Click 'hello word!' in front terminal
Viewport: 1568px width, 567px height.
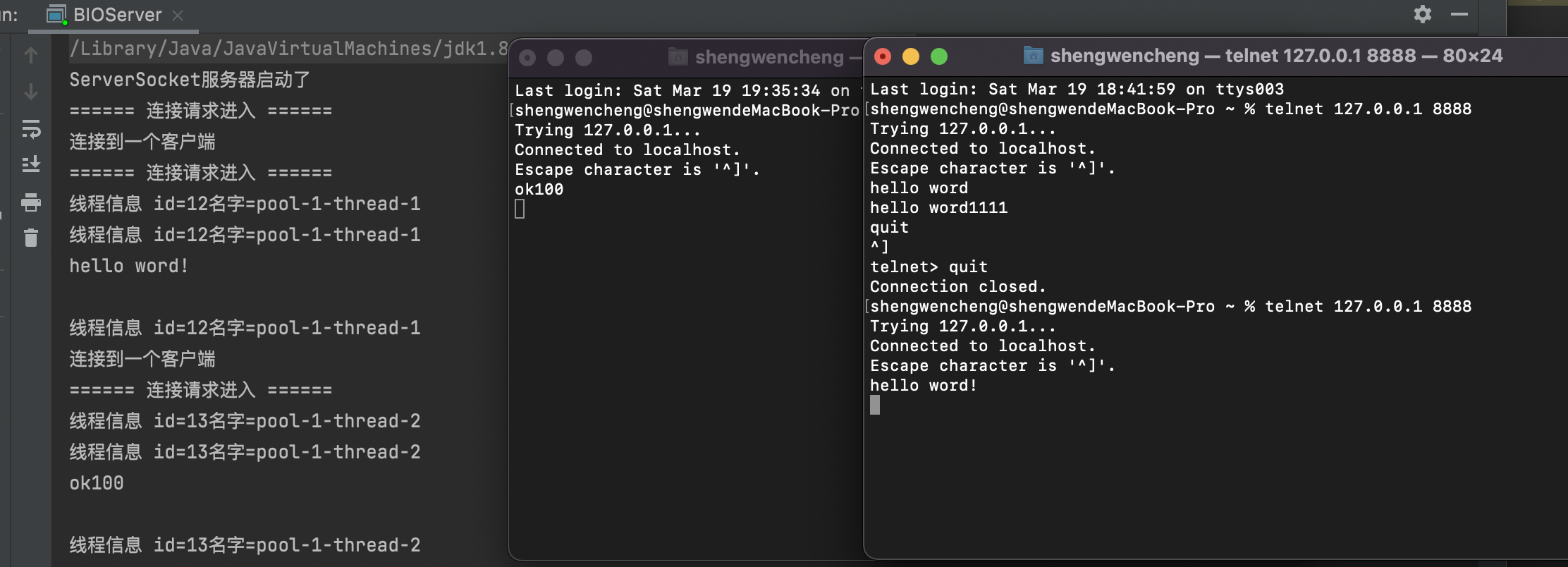click(924, 386)
